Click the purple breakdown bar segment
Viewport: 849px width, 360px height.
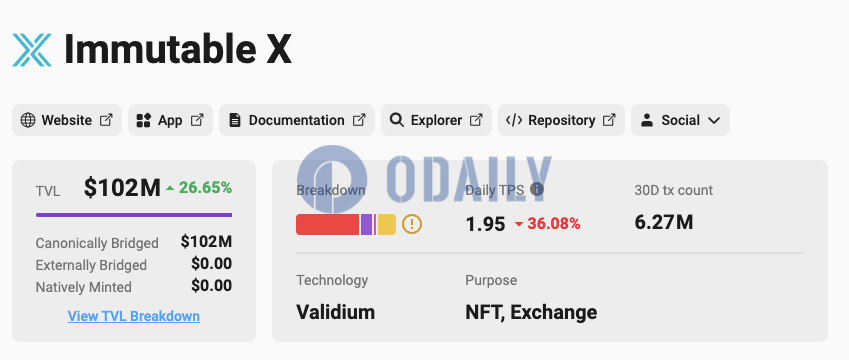pos(367,224)
